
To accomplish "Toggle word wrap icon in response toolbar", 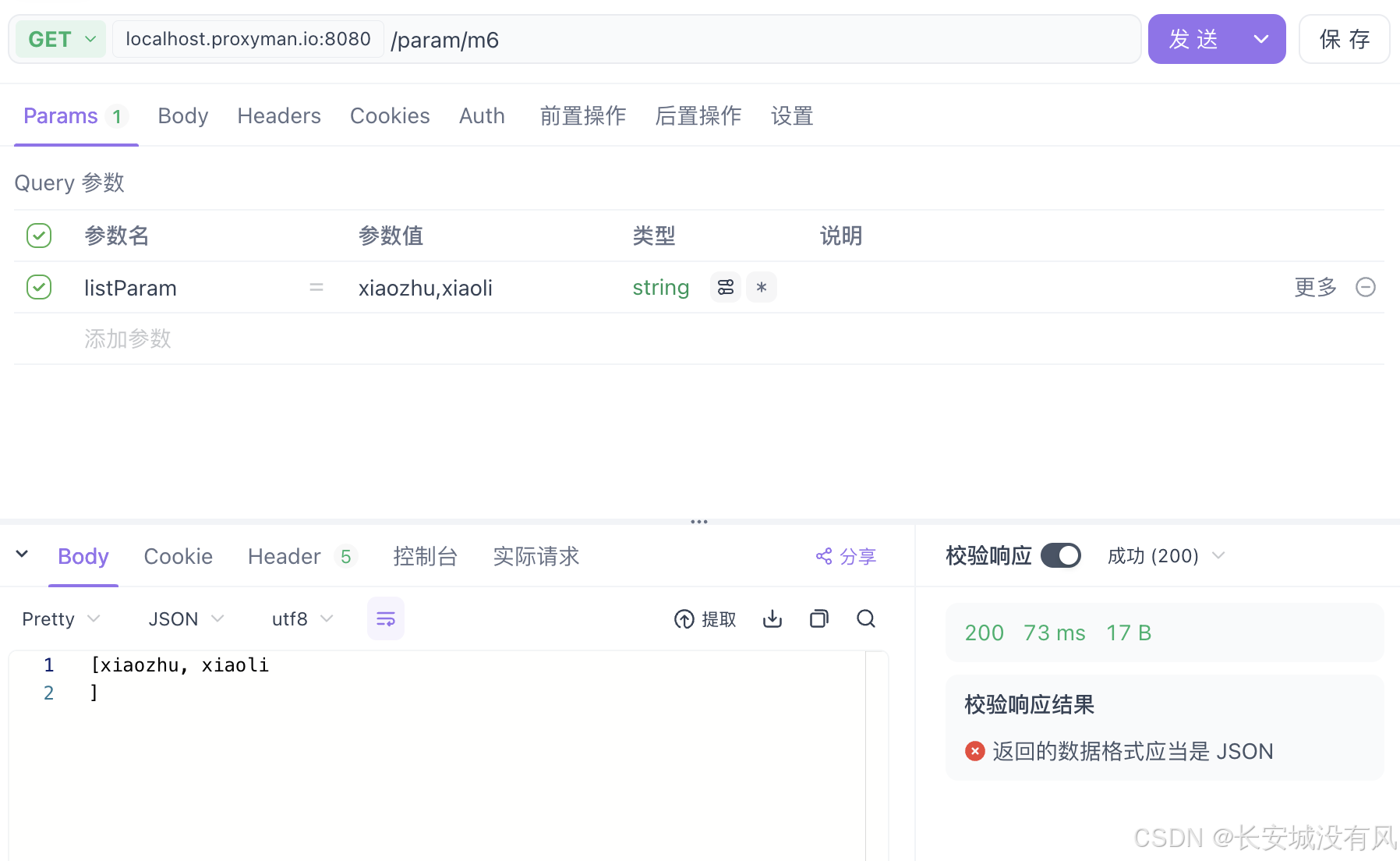I will pos(386,619).
